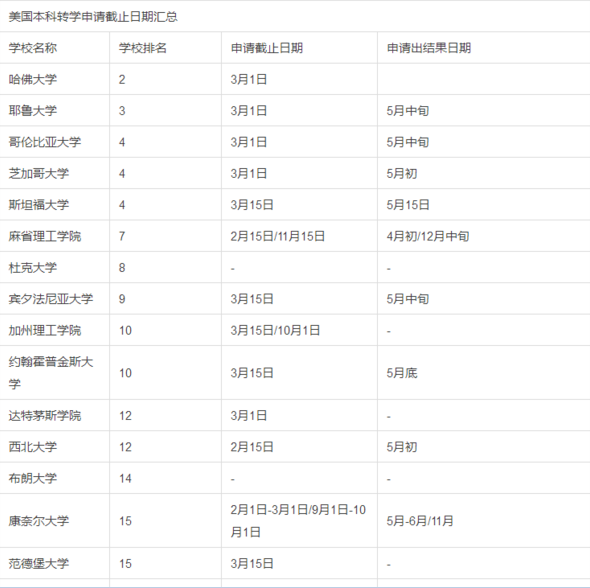Select the 杜克大学 row name
Image resolution: width=590 pixels, height=588 pixels.
click(33, 267)
